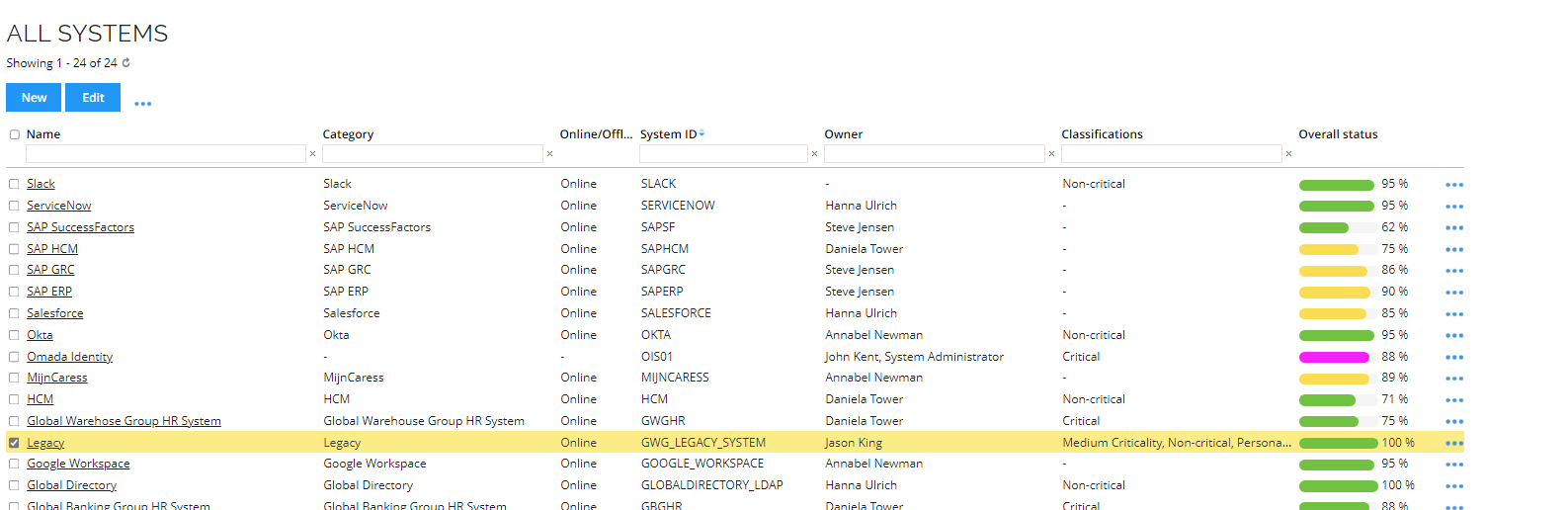
Task: Check the Google Workspace row checkbox
Action: point(14,464)
